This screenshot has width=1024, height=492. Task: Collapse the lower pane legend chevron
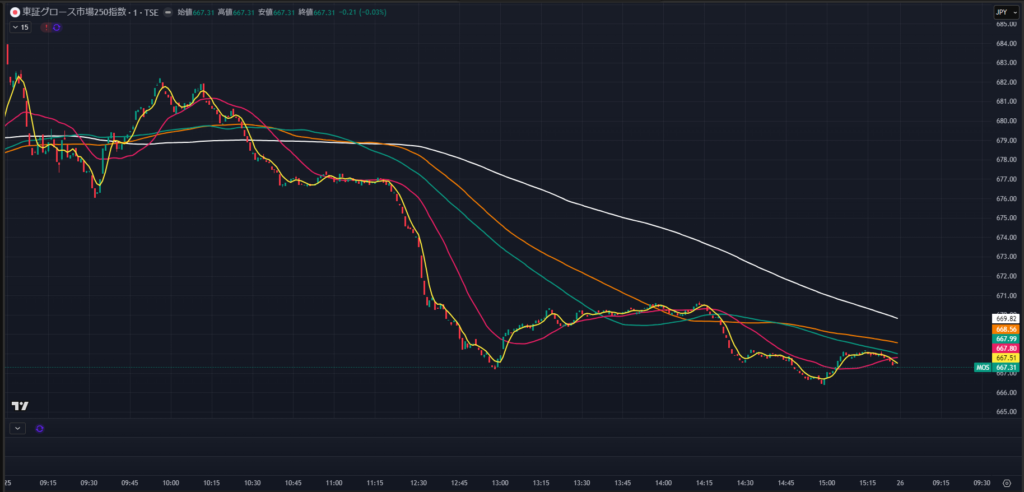[x=17, y=428]
